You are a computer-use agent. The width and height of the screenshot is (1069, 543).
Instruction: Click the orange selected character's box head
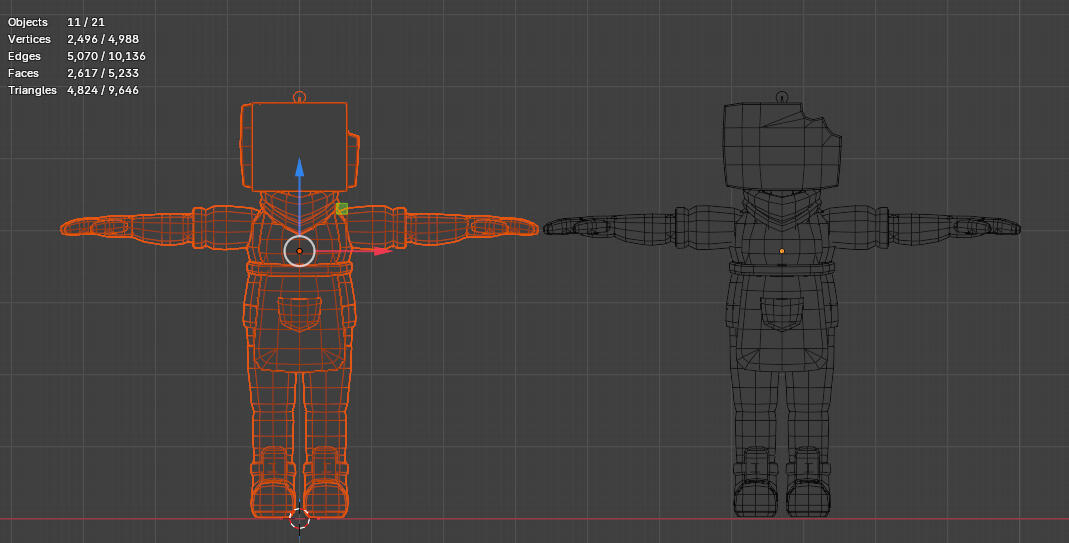pyautogui.click(x=299, y=147)
